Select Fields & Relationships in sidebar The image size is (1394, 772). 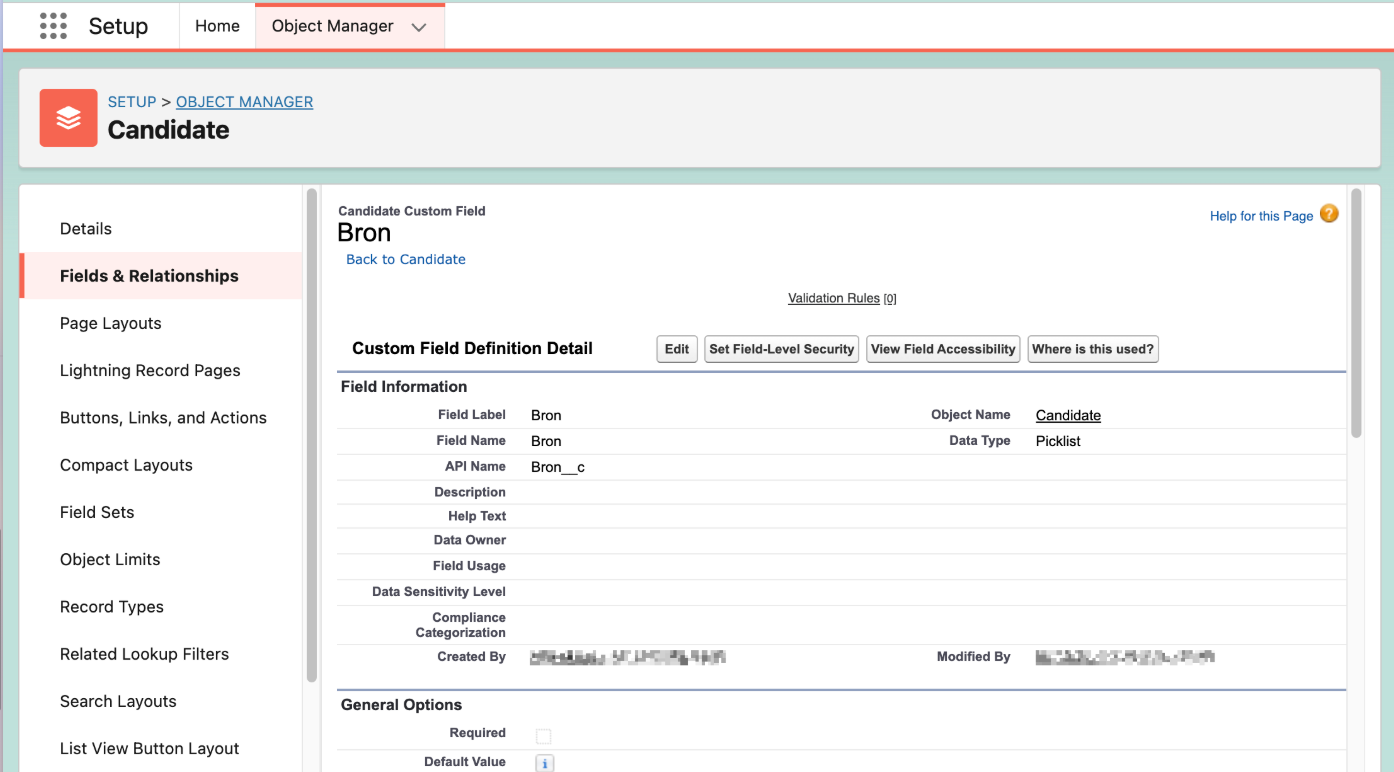(161, 276)
